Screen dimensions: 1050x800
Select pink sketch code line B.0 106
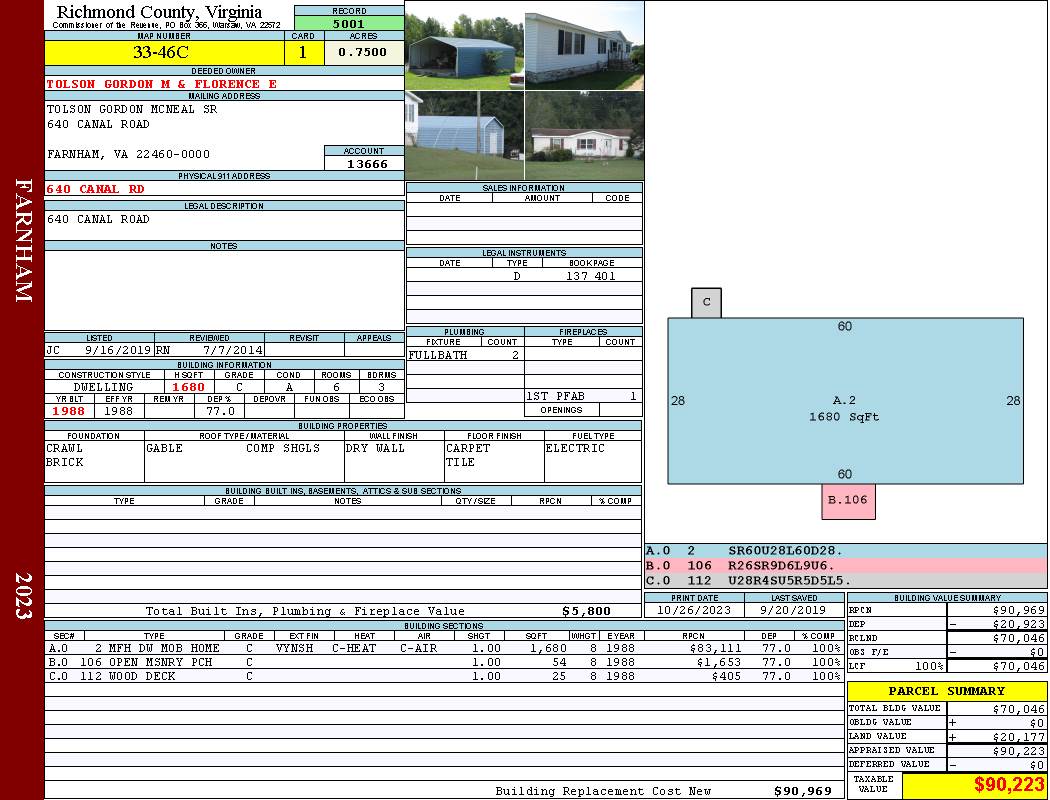(846, 566)
